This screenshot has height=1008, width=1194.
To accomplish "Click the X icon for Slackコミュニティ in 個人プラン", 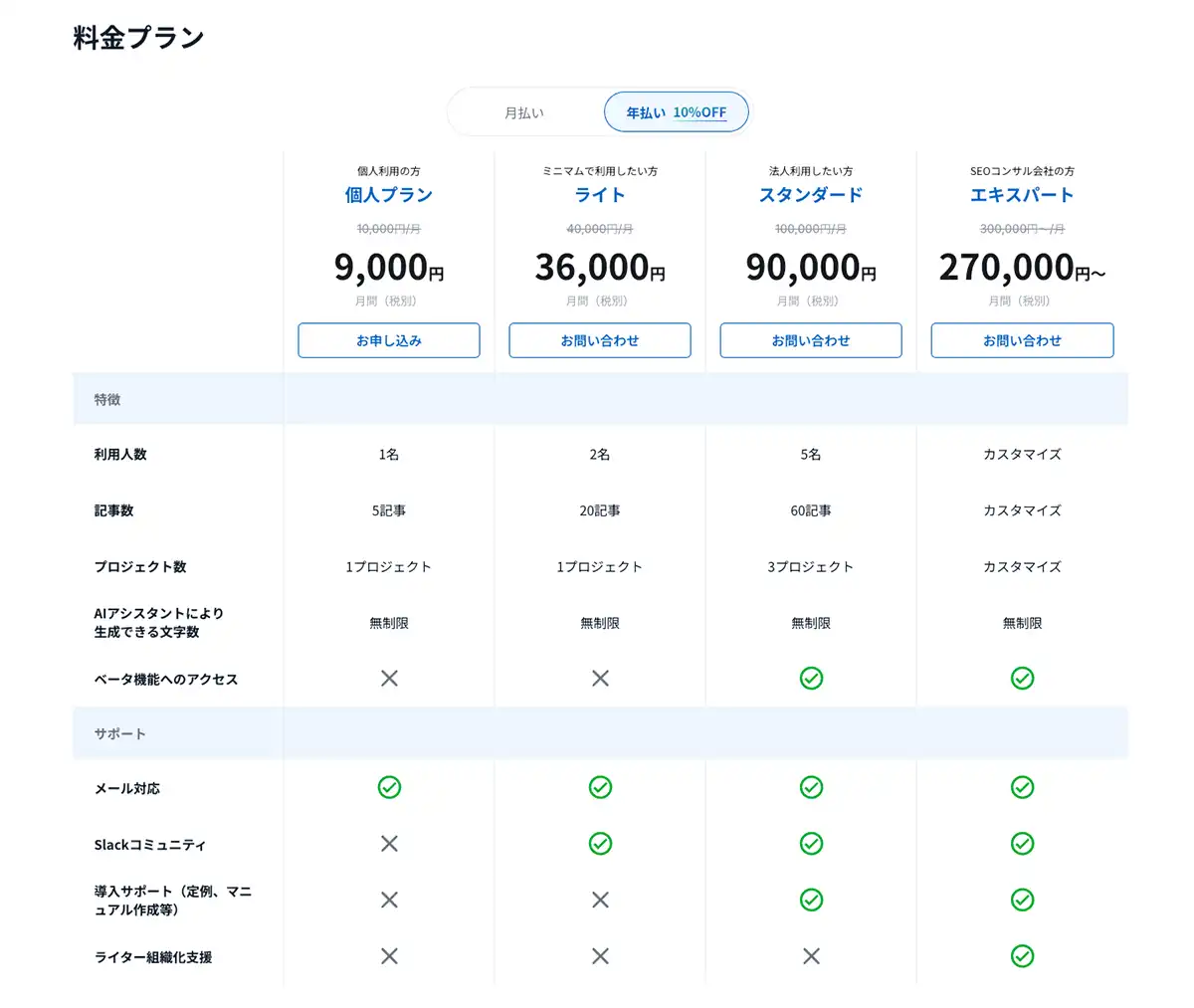I will [389, 843].
